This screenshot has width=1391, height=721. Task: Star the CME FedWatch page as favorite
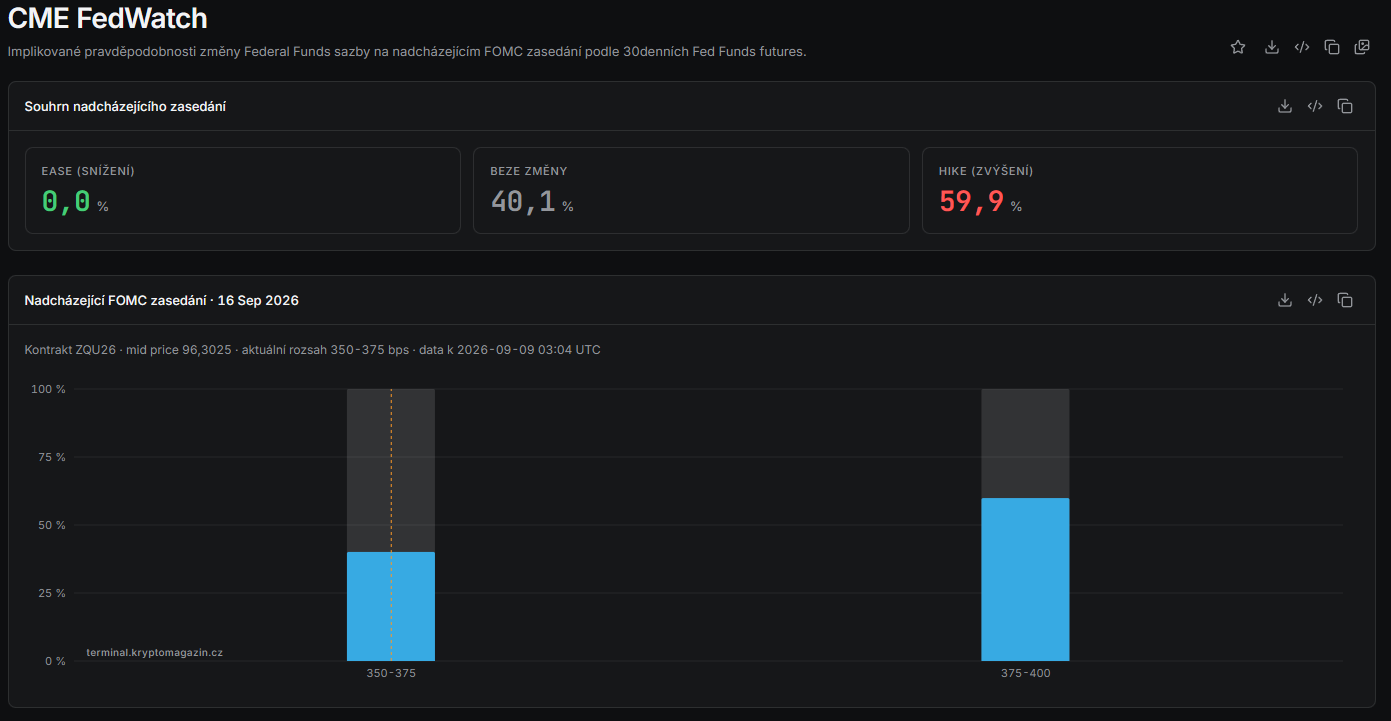1238,47
